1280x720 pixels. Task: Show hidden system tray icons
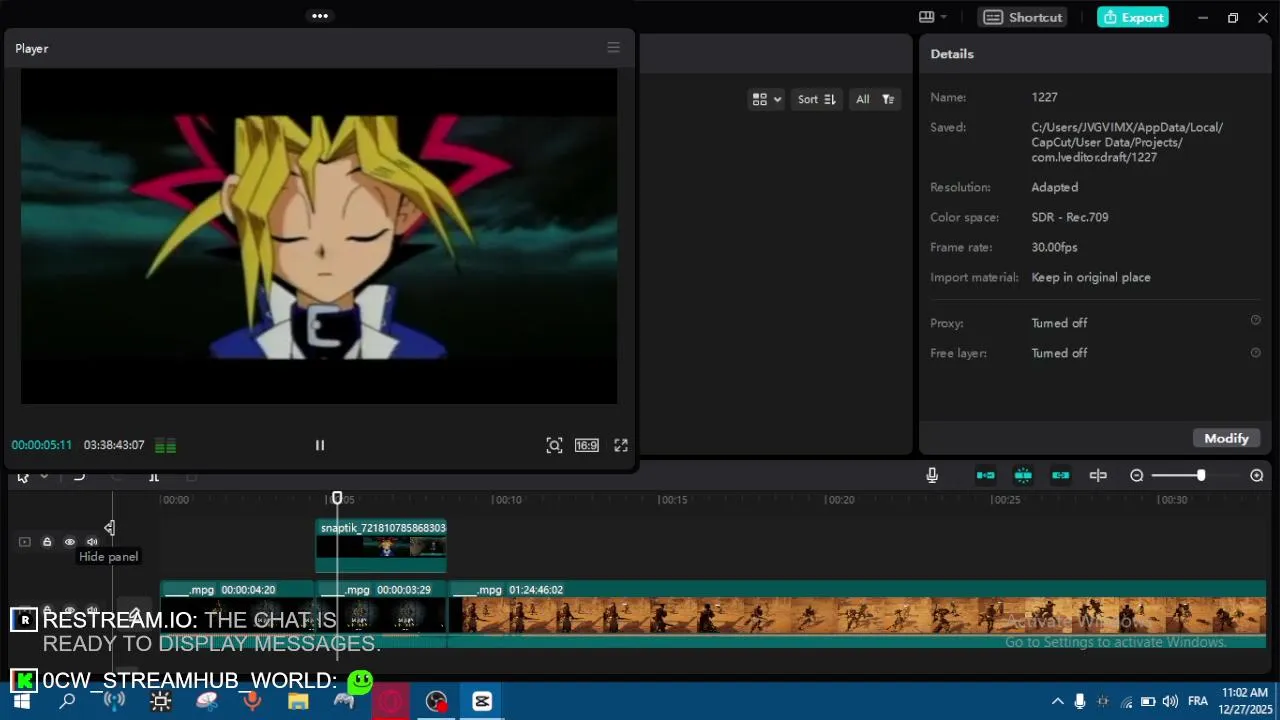coord(1057,701)
